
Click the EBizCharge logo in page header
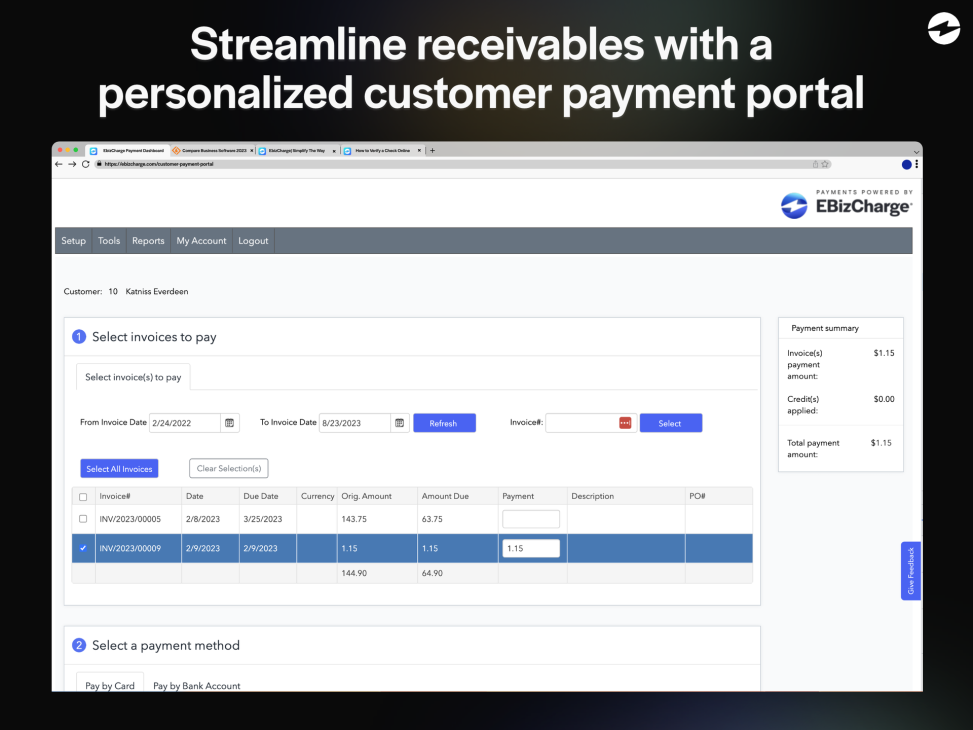(845, 205)
